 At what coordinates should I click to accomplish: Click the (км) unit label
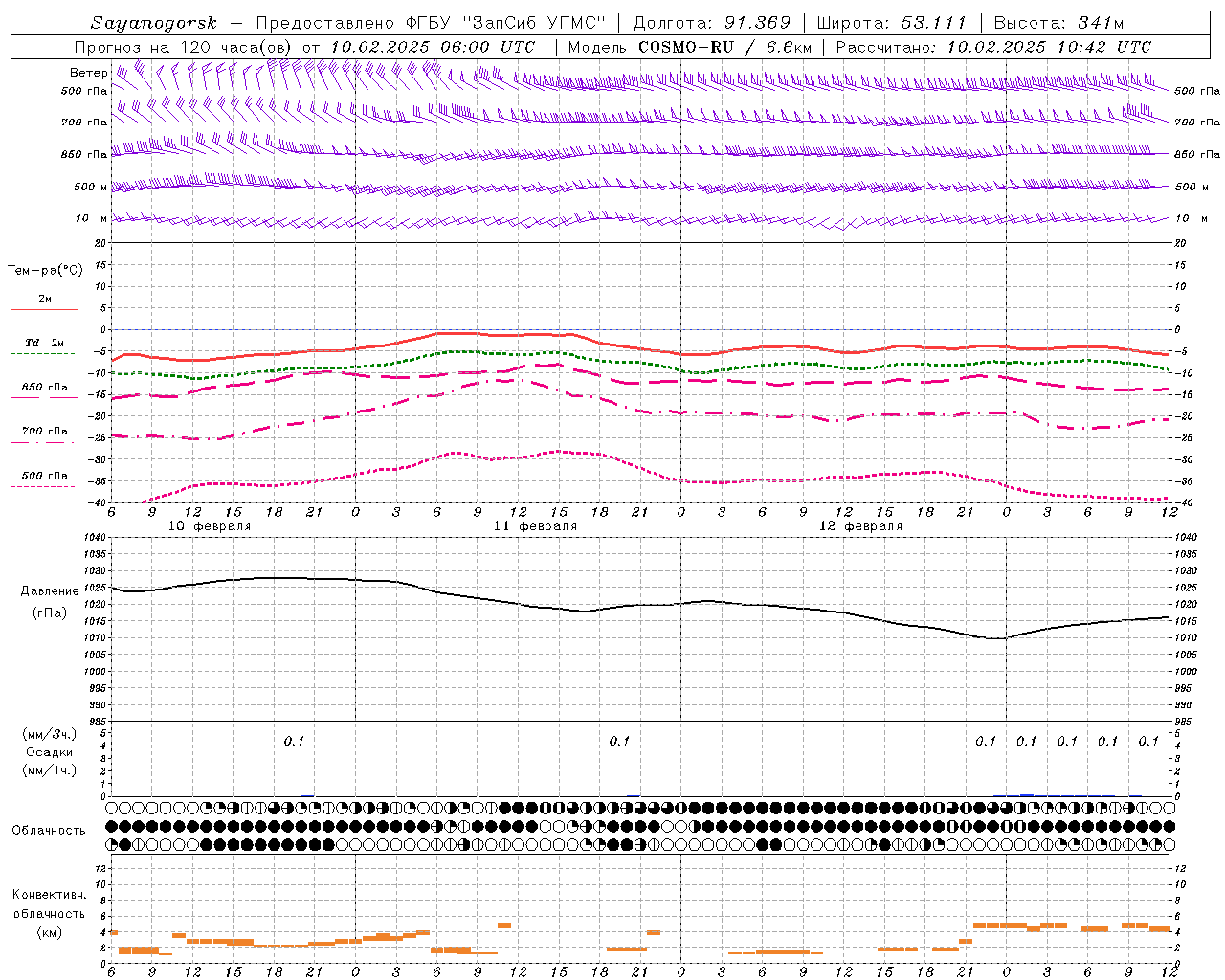click(49, 932)
